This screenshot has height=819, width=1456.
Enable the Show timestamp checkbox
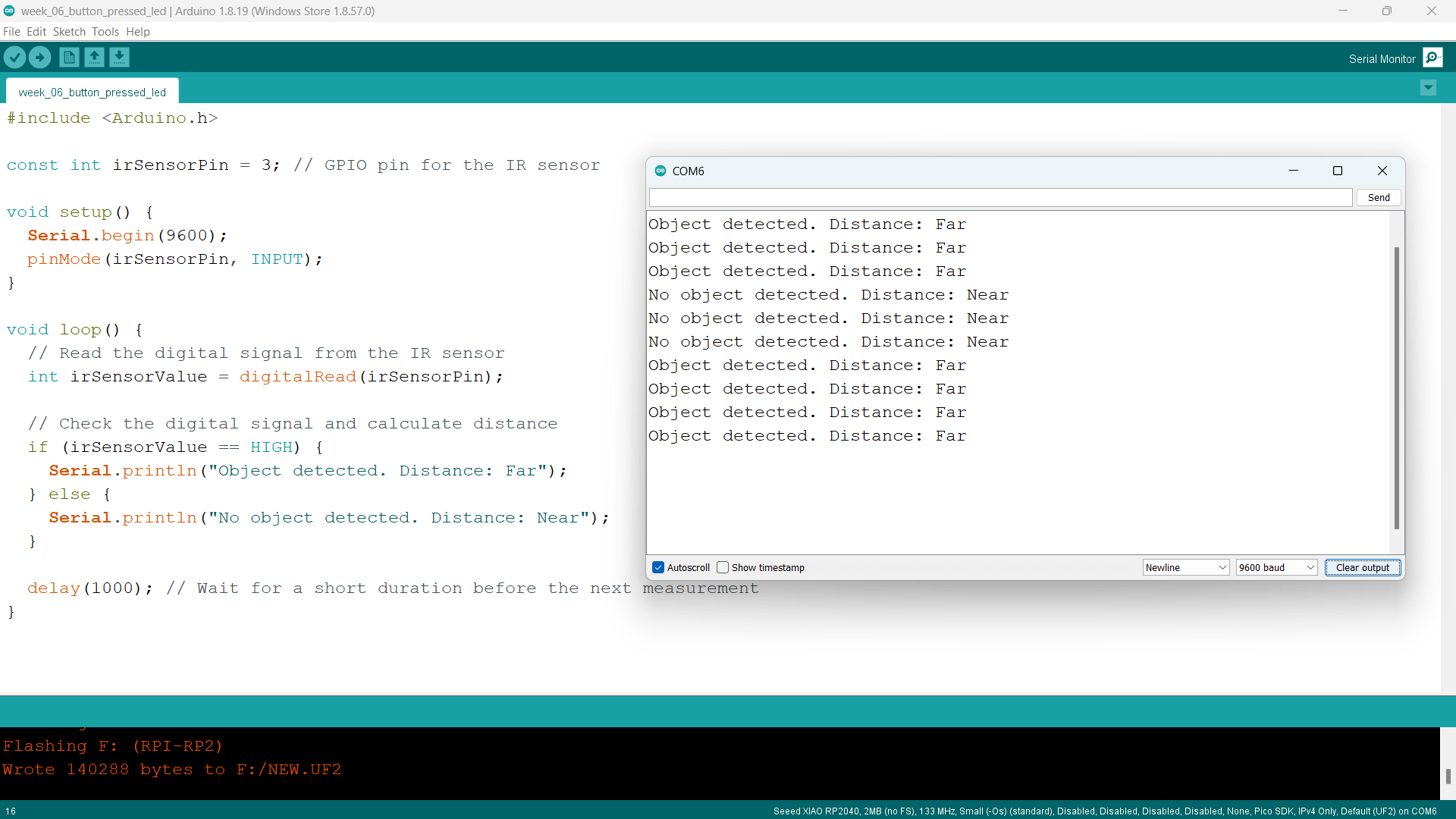pyautogui.click(x=723, y=567)
